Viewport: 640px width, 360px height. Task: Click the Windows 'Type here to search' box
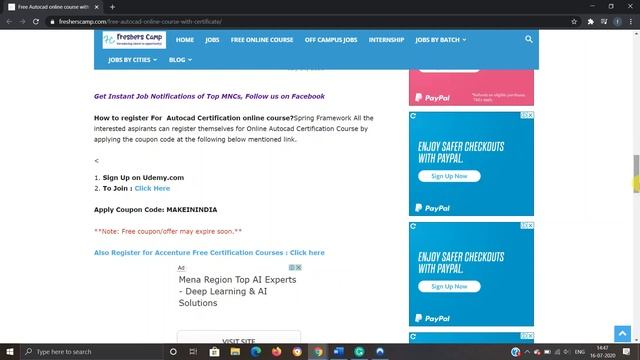(x=92, y=351)
